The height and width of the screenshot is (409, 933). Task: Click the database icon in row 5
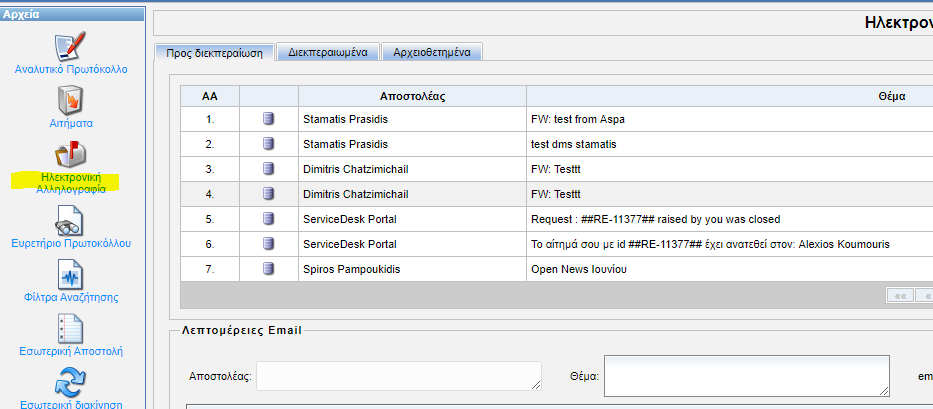pyautogui.click(x=268, y=219)
